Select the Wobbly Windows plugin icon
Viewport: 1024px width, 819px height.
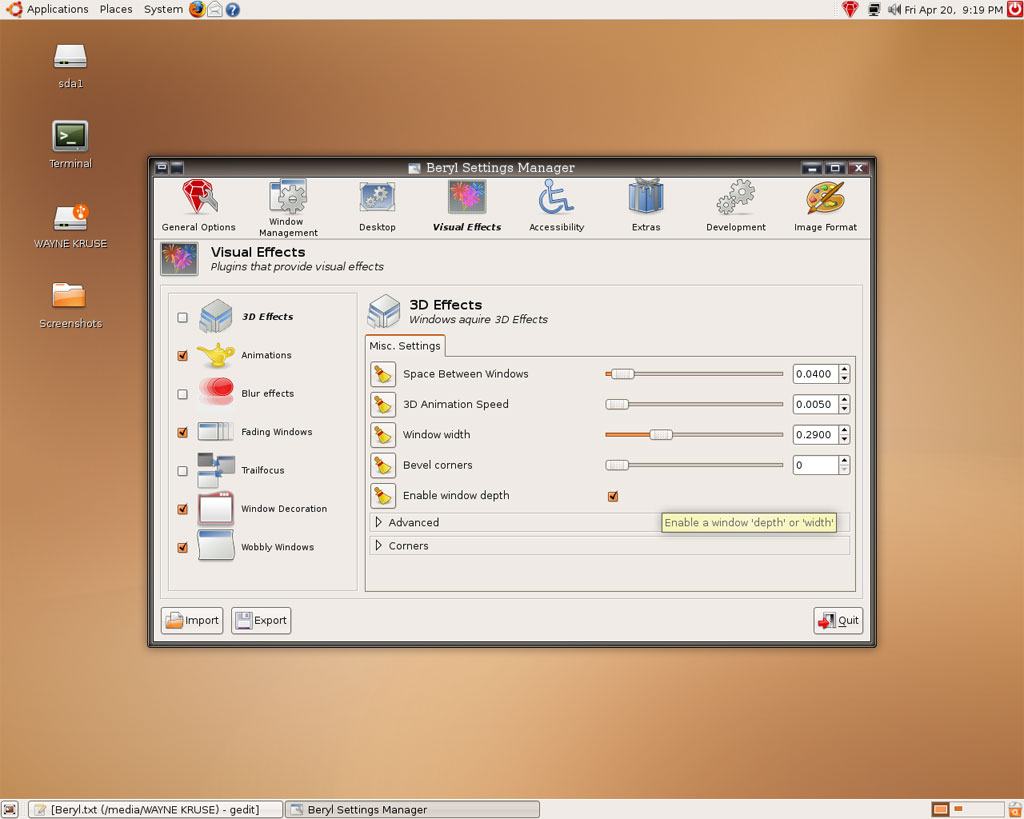coord(216,546)
